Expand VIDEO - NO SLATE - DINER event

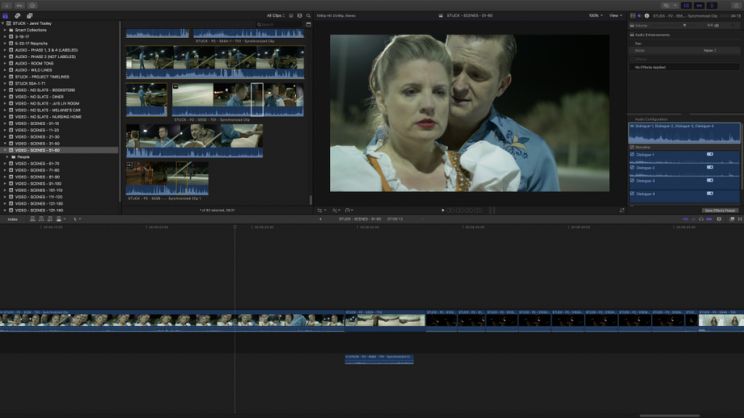coord(5,97)
